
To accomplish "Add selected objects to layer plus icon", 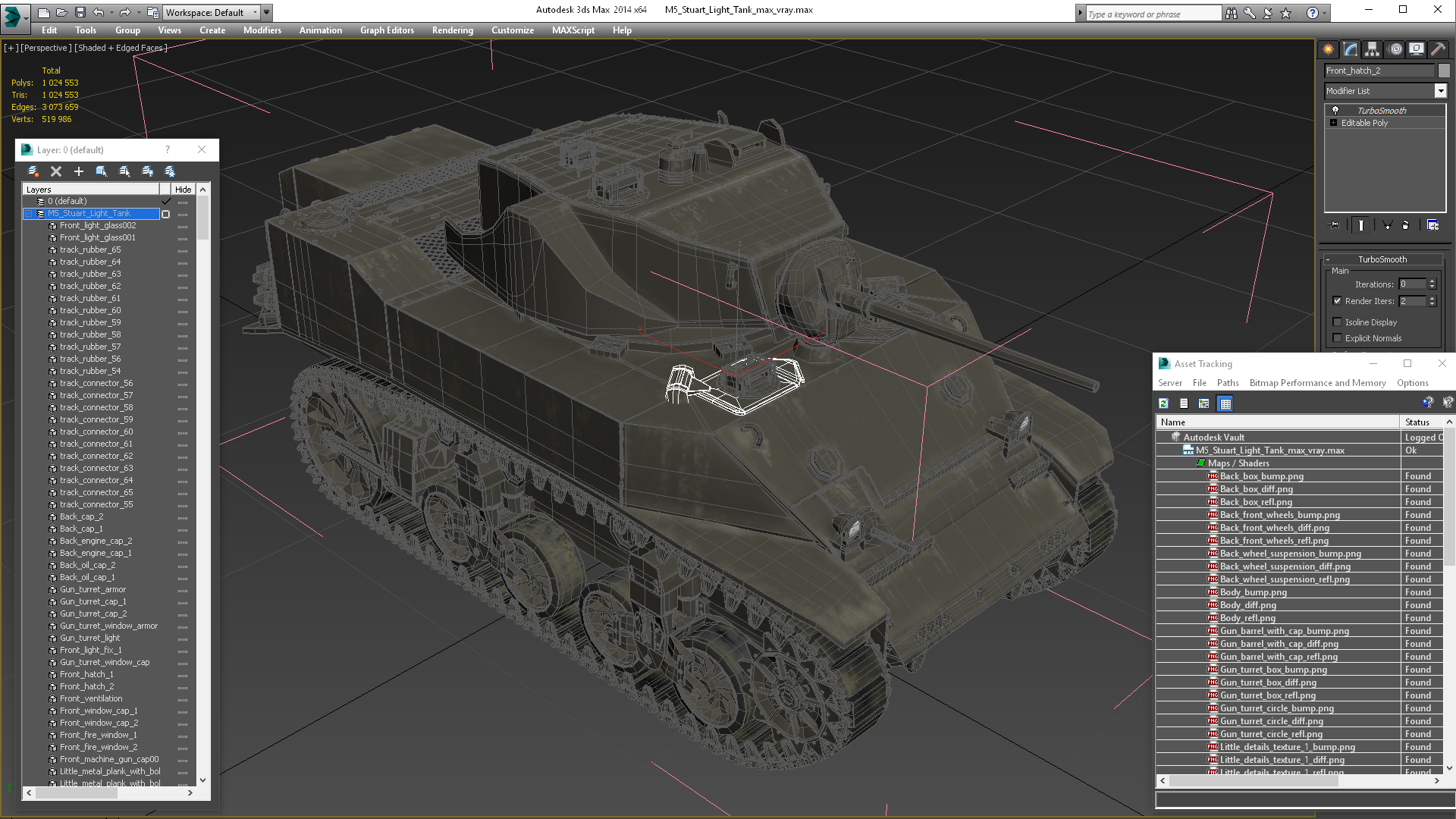I will click(79, 171).
